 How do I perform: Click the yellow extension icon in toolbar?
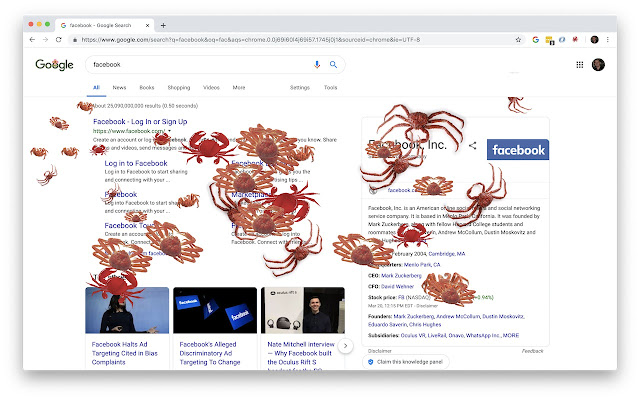click(549, 40)
